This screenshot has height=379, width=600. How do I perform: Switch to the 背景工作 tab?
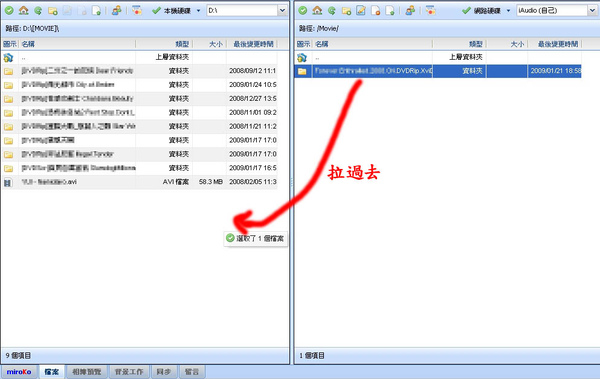pos(129,372)
